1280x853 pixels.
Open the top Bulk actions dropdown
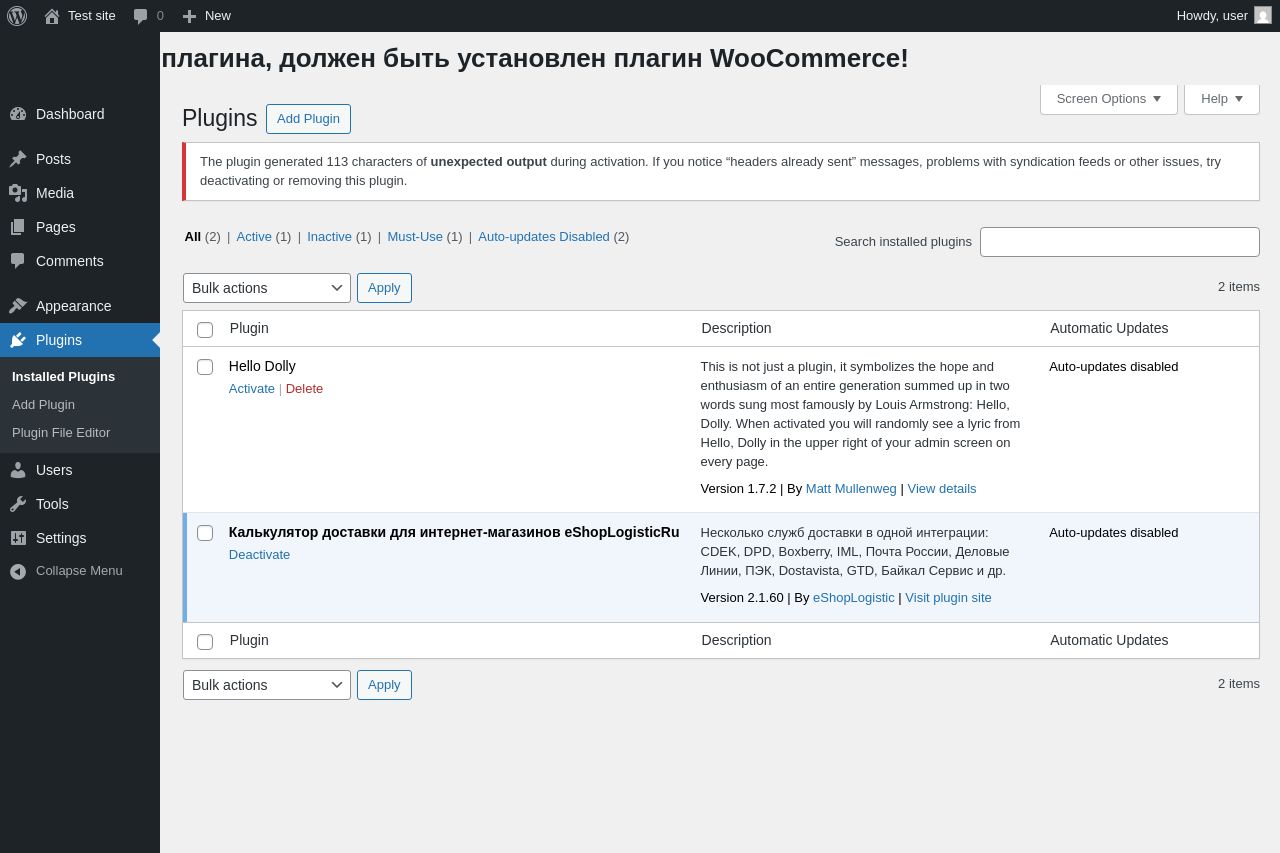click(x=267, y=288)
